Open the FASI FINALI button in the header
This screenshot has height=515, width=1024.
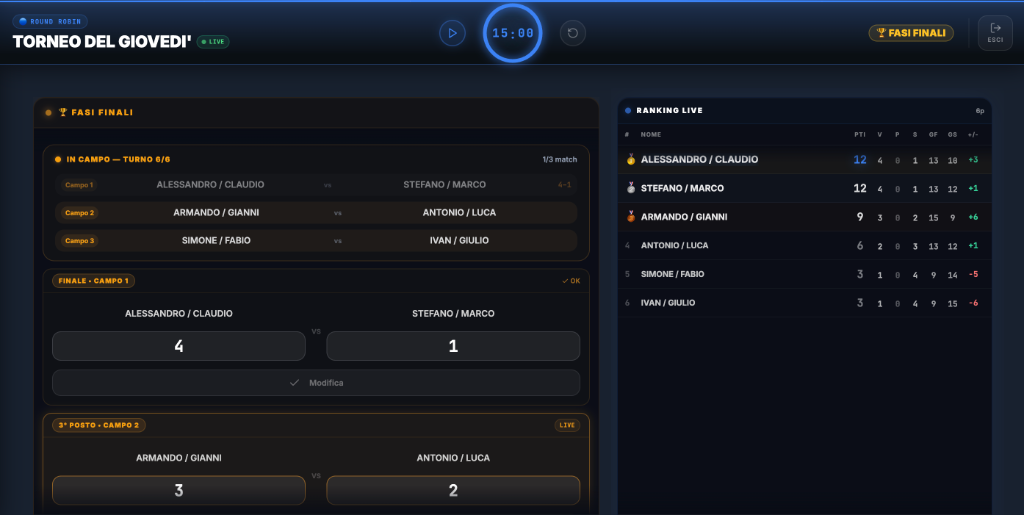tap(911, 33)
